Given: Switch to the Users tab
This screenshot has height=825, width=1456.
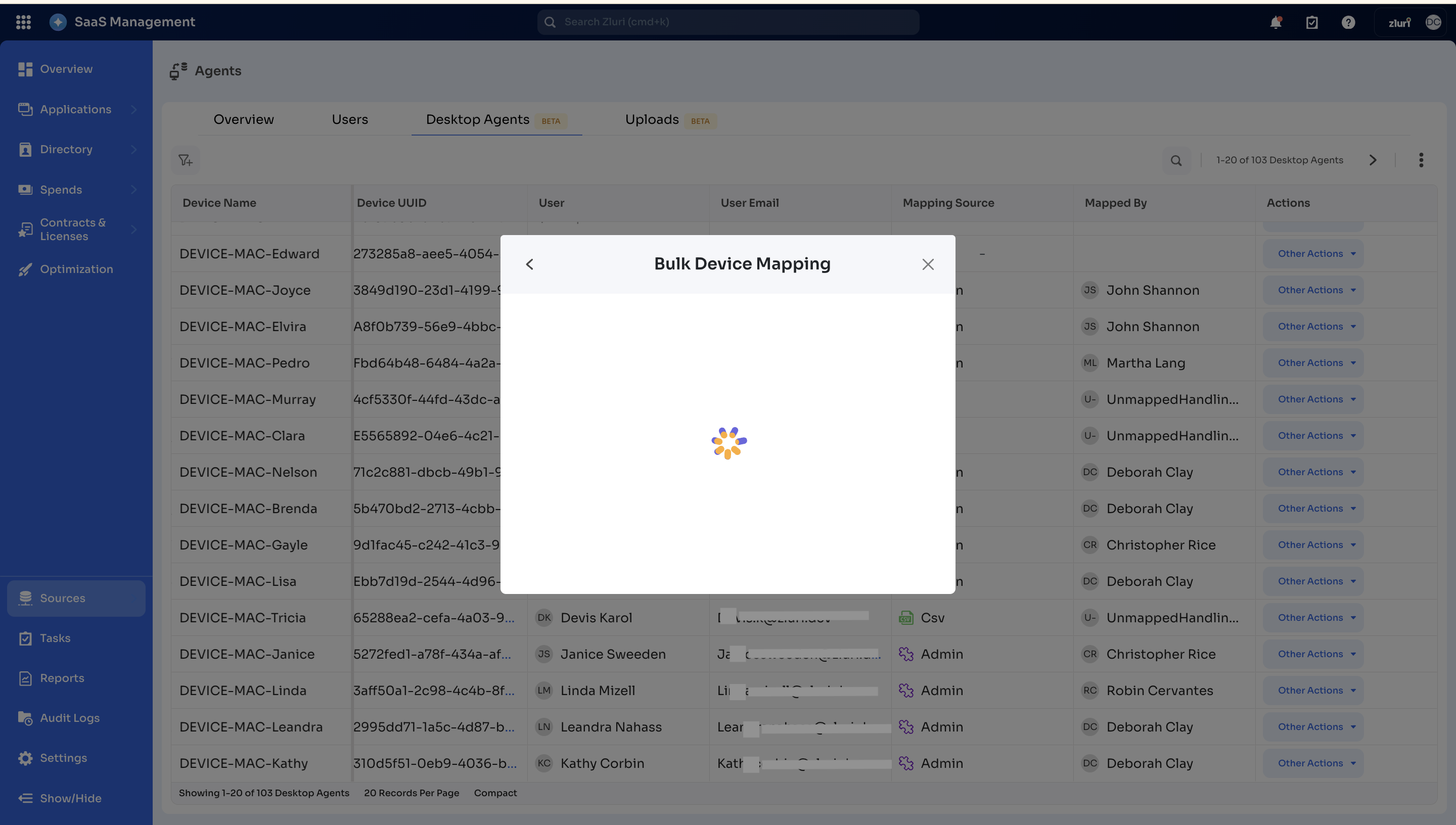Looking at the screenshot, I should coord(349,120).
